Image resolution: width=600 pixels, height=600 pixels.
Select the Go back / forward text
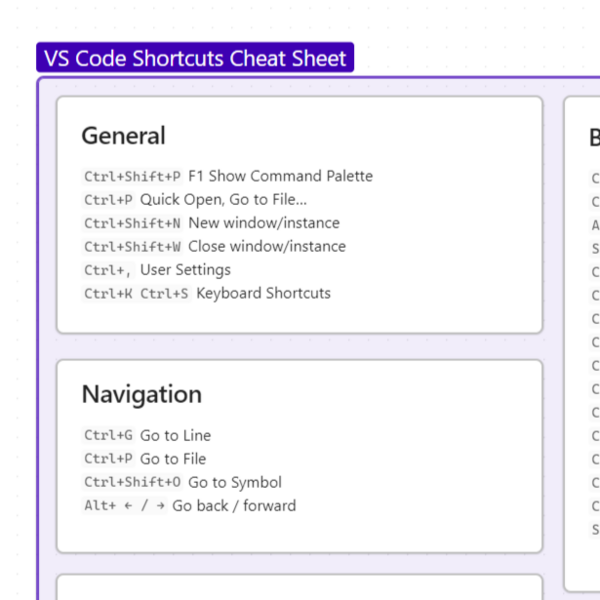coord(234,505)
